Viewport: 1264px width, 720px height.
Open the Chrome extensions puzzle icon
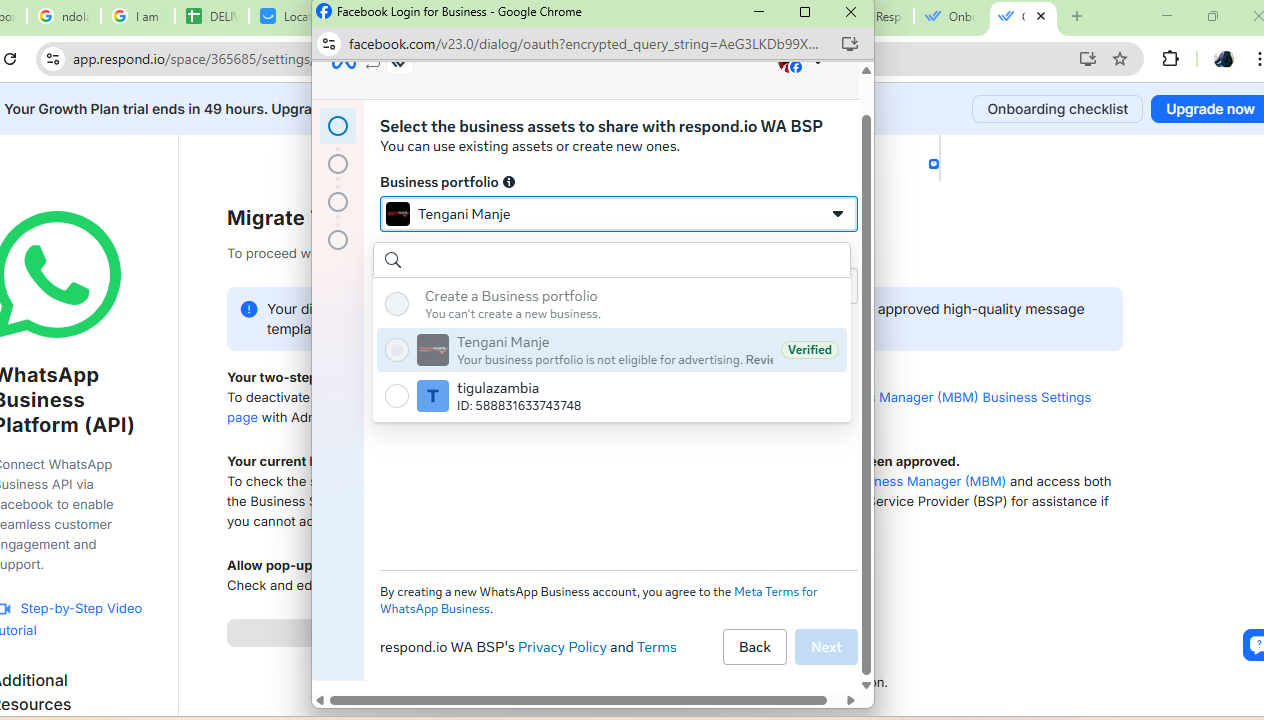(x=1171, y=59)
